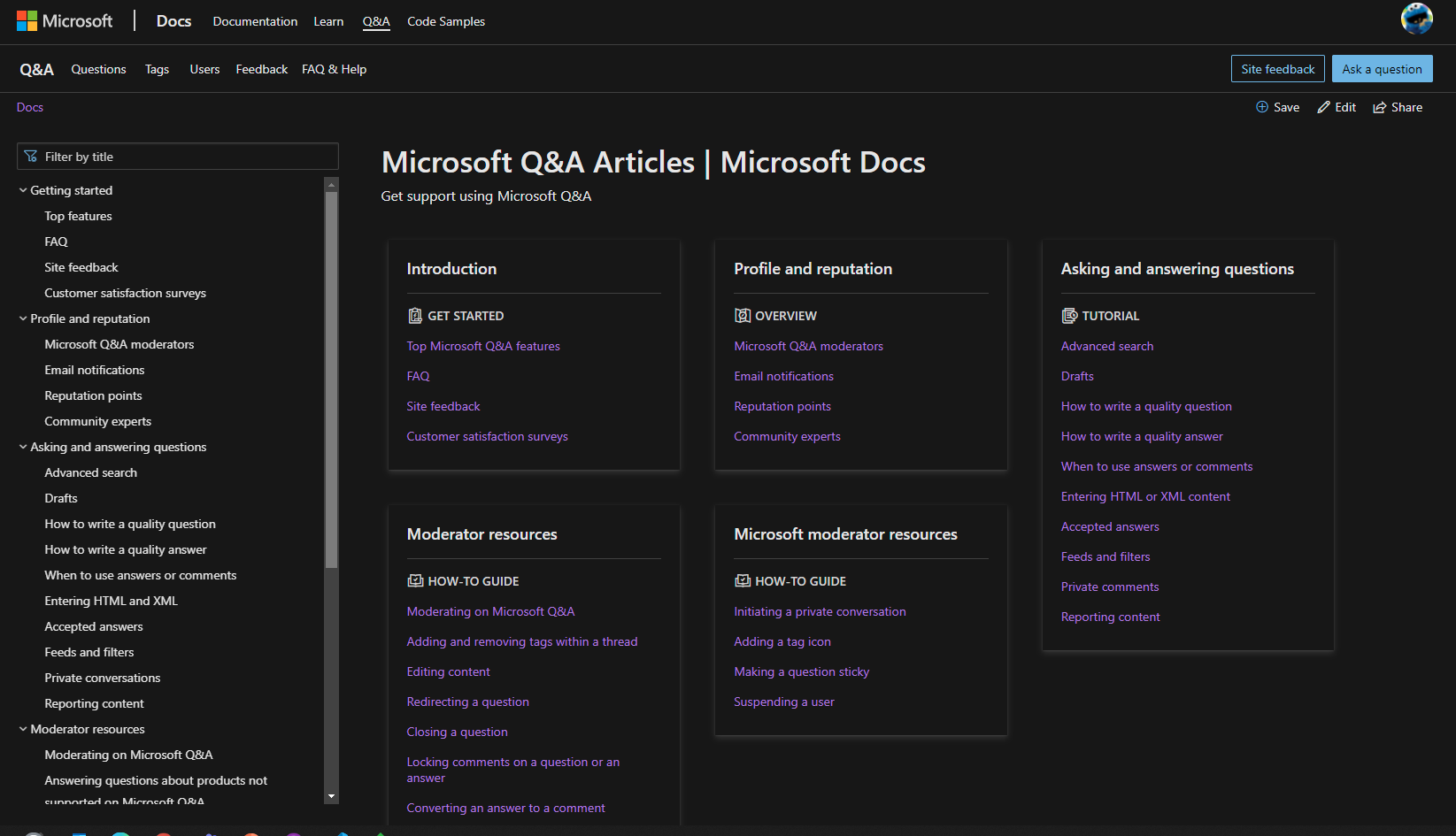Select the Q&A top navigation item
1456x836 pixels.
[x=376, y=21]
